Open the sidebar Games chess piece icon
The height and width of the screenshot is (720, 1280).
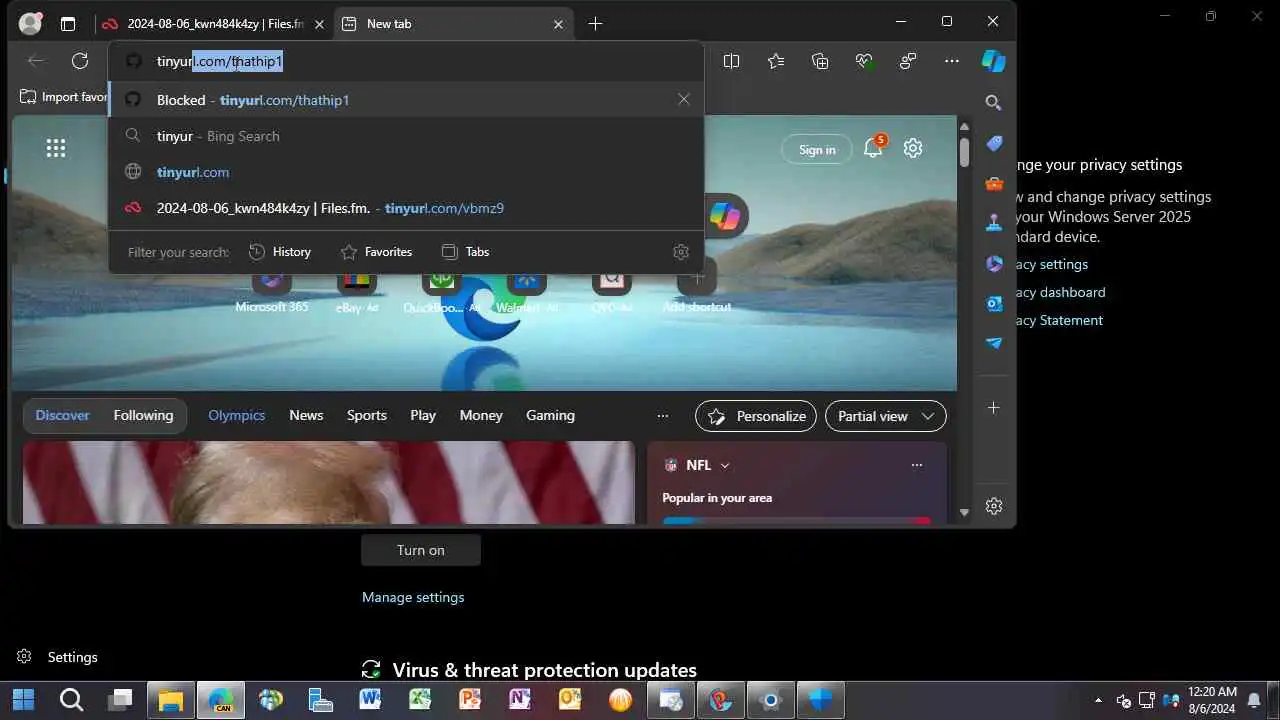coord(993,224)
